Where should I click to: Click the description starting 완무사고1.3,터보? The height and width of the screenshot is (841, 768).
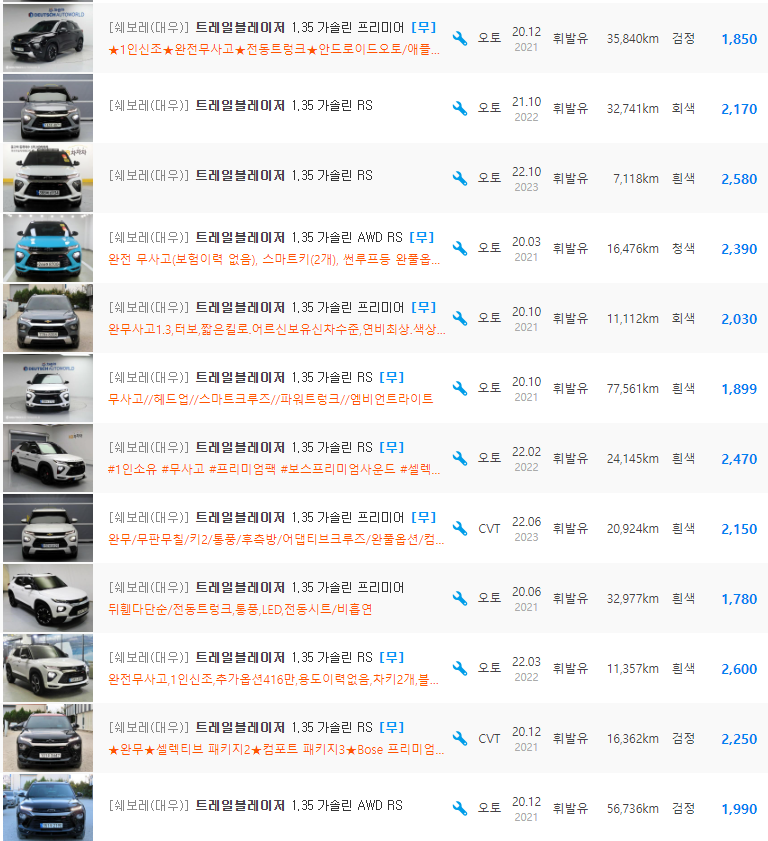[x=277, y=329]
